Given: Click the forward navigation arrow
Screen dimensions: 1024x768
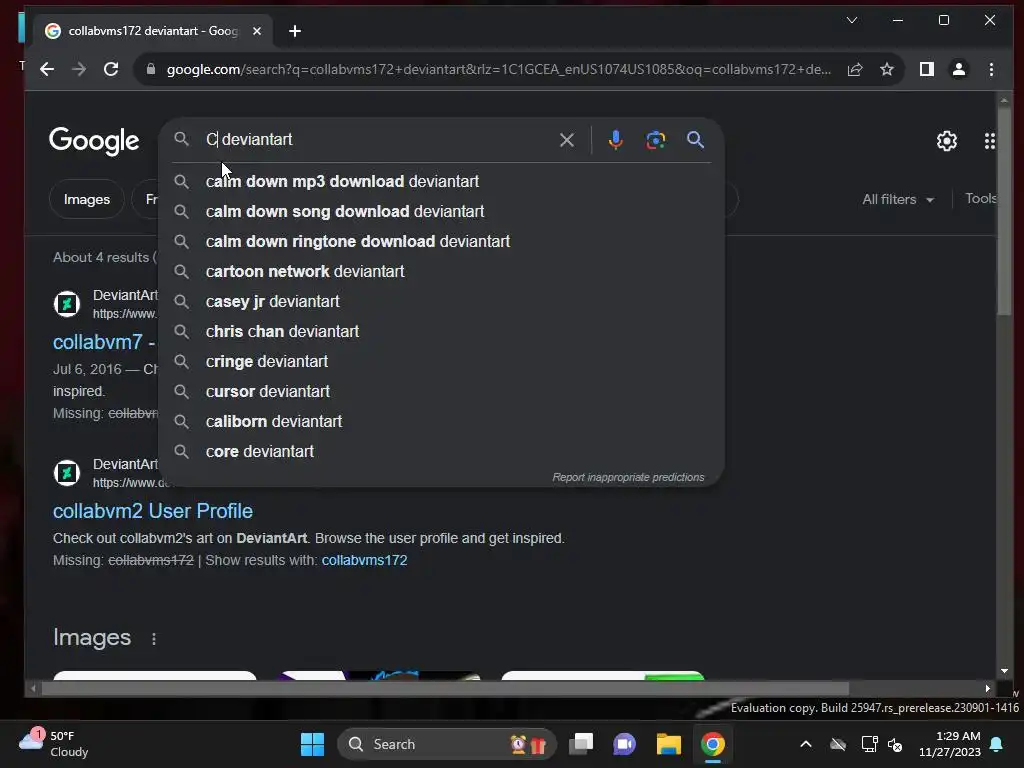Looking at the screenshot, I should pos(79,69).
